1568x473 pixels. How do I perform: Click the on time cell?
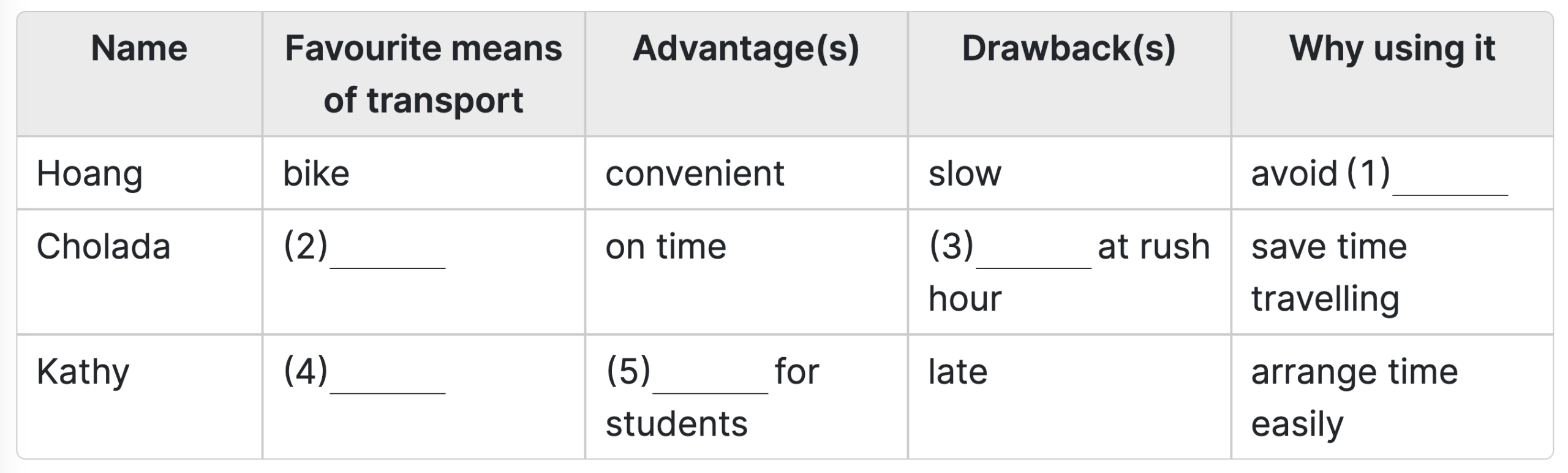click(x=666, y=248)
